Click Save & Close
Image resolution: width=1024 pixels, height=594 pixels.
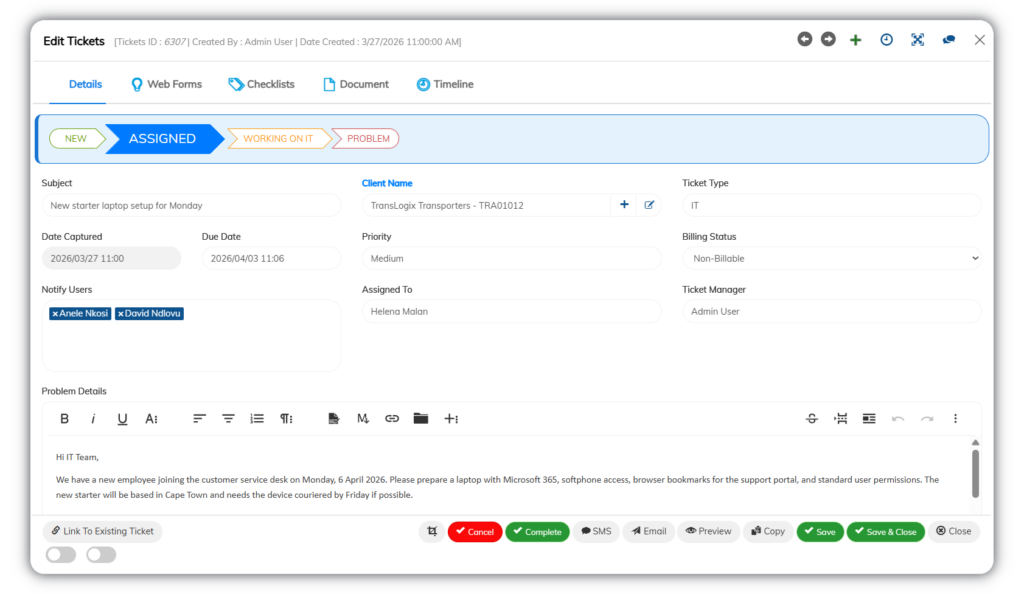pos(886,531)
